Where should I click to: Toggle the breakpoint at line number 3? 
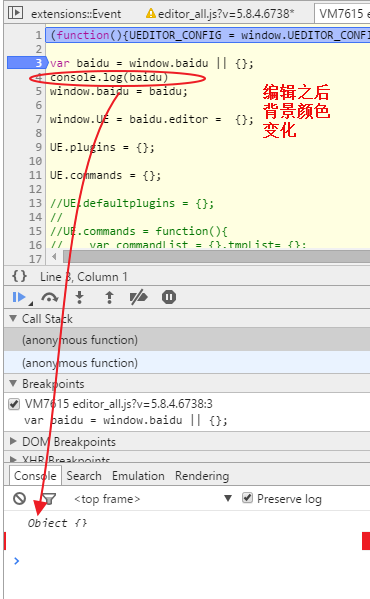coord(27,63)
